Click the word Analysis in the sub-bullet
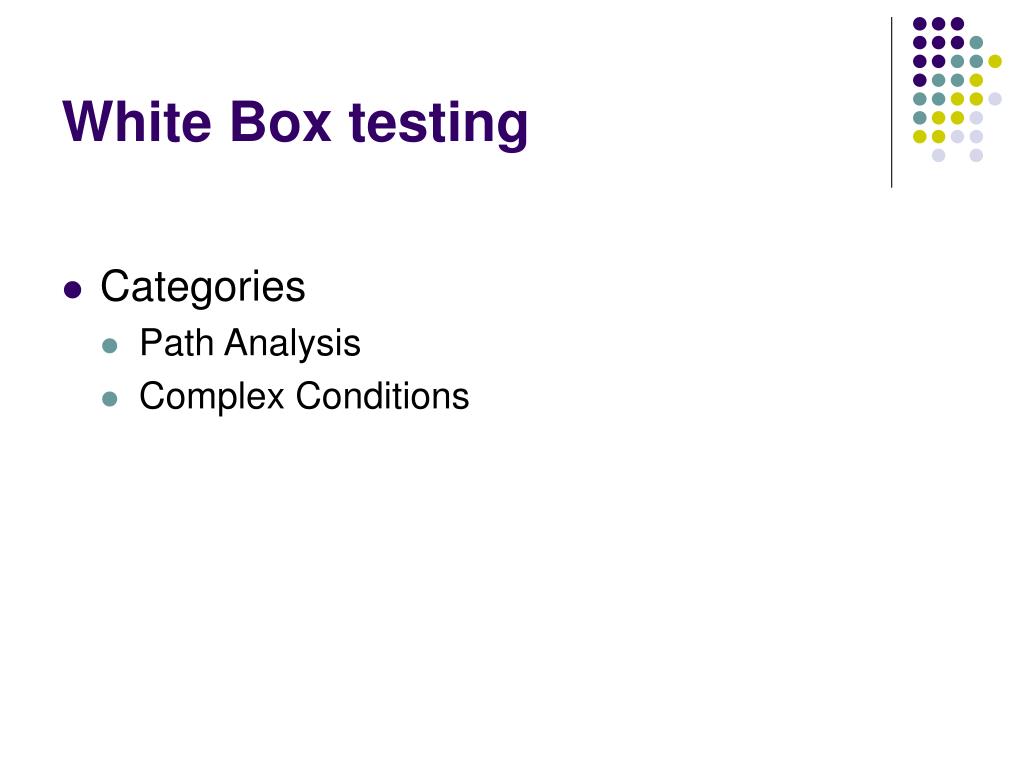The height and width of the screenshot is (768, 1024). [292, 344]
